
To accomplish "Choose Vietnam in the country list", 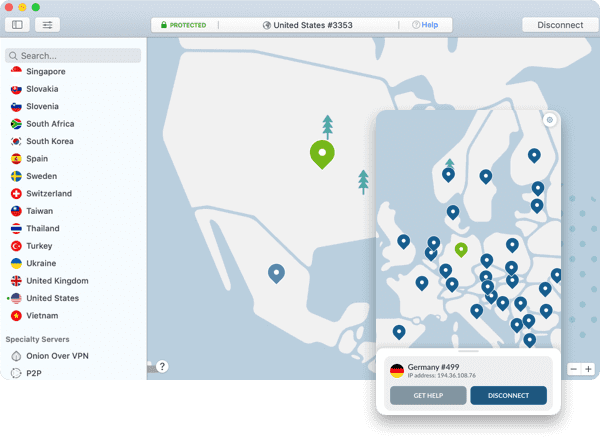I will (x=42, y=316).
